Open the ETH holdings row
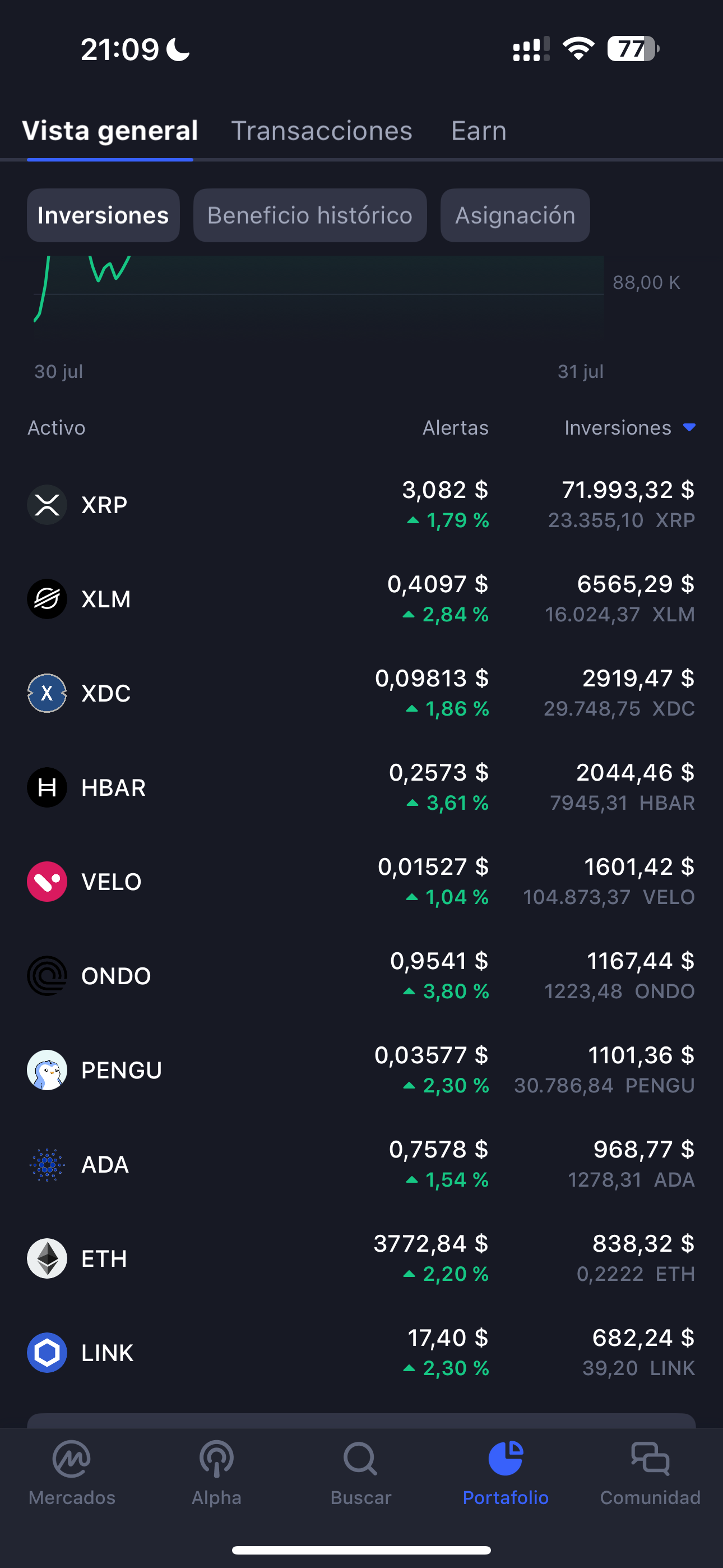The height and width of the screenshot is (1568, 723). 361,1259
